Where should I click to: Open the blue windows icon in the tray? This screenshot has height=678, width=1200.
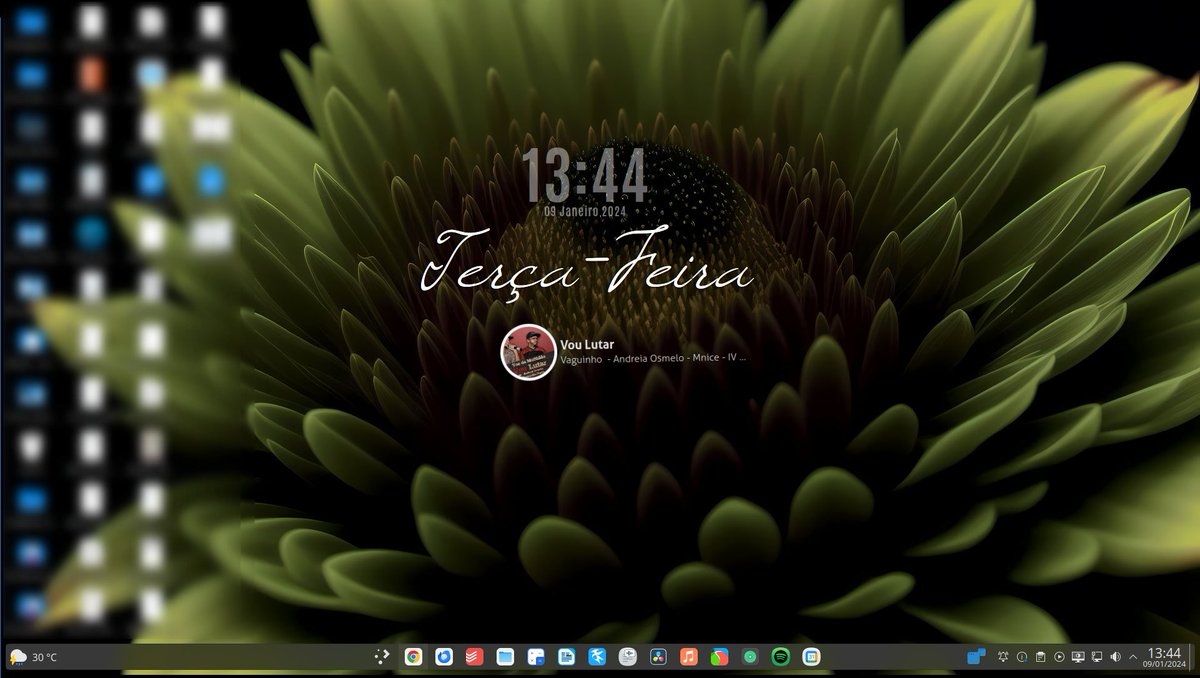pos(976,656)
